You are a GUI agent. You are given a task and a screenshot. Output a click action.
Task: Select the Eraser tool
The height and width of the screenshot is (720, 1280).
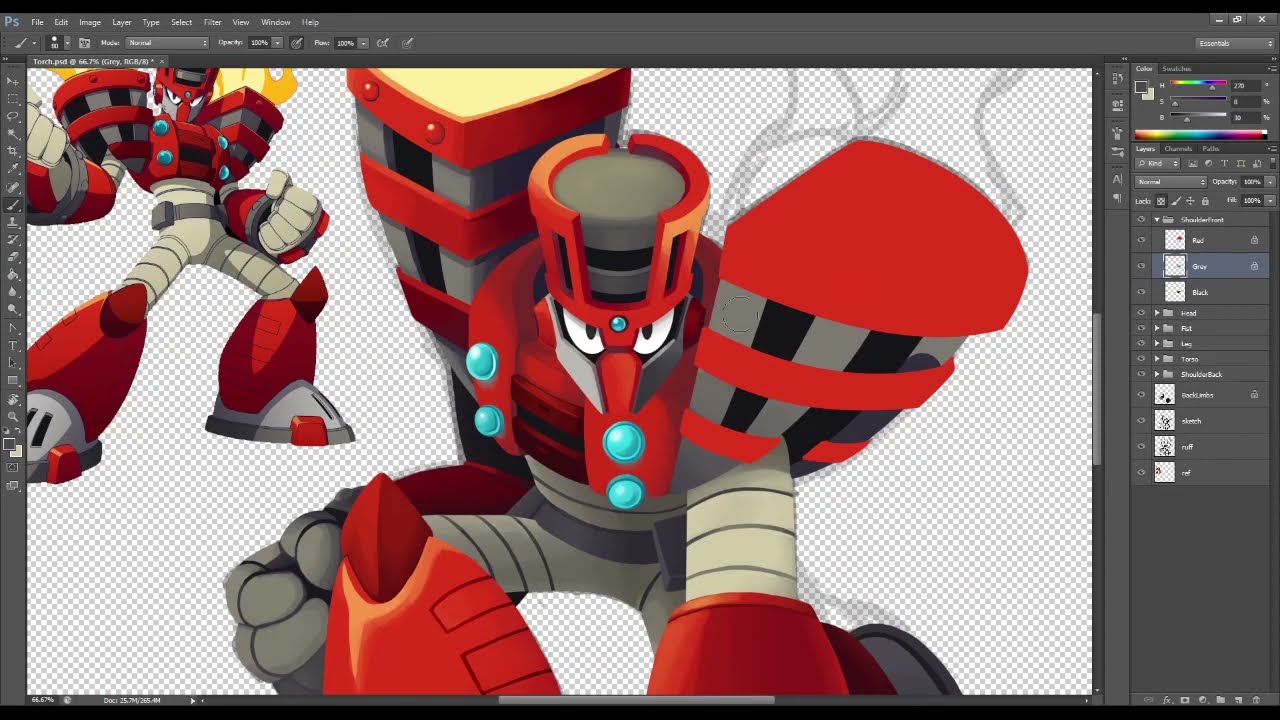coord(13,257)
